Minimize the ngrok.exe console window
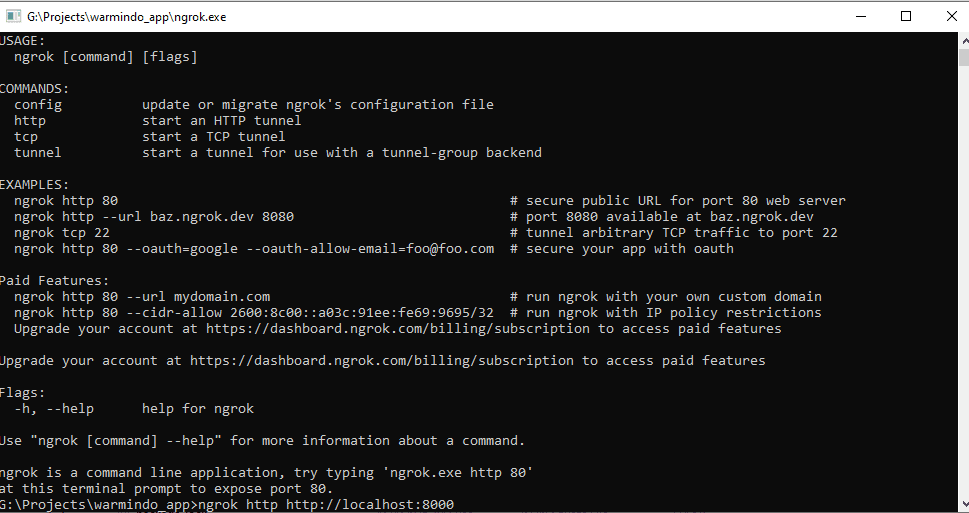The image size is (969, 513). (x=861, y=17)
